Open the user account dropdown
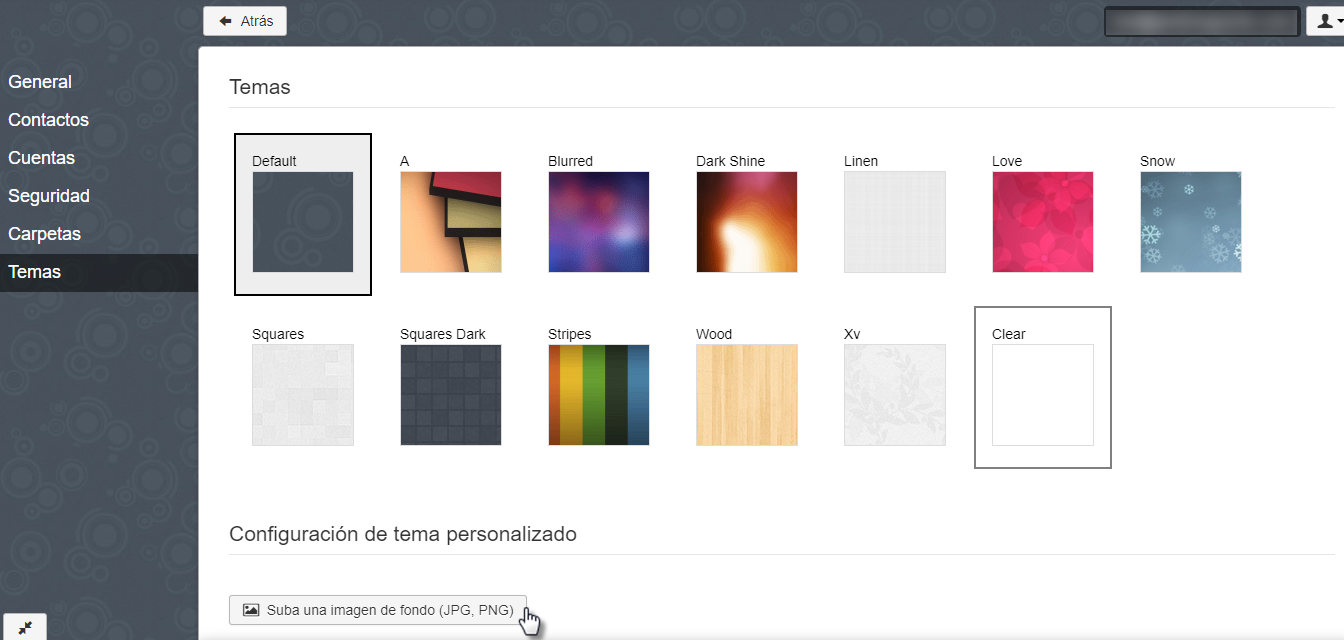 [x=1326, y=21]
